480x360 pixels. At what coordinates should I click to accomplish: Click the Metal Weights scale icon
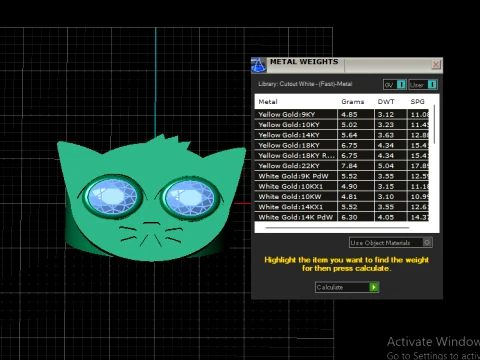point(258,65)
